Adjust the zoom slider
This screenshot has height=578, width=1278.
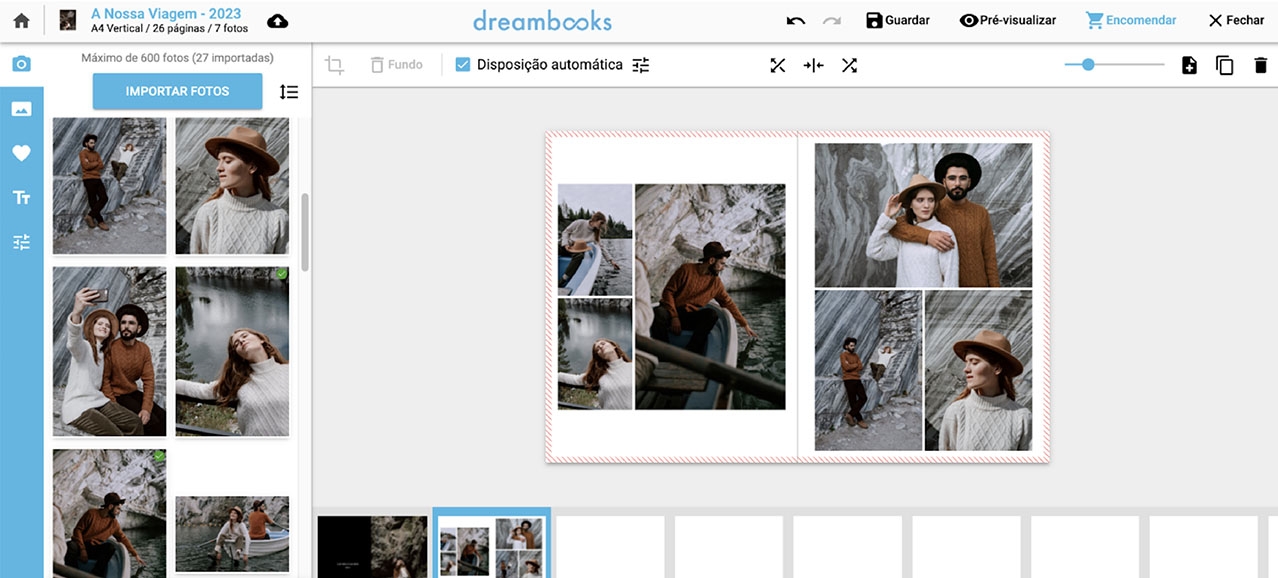(1088, 64)
